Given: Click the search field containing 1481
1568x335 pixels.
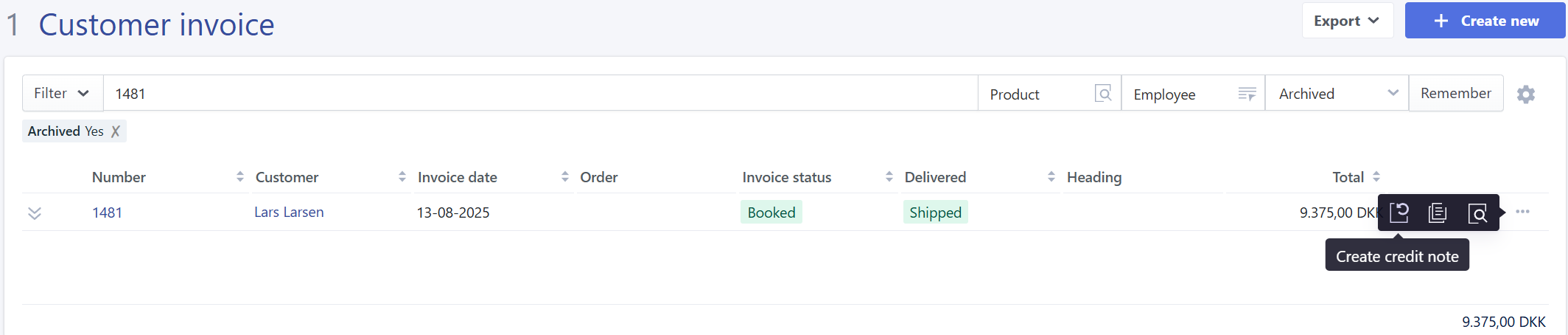Looking at the screenshot, I should [539, 94].
